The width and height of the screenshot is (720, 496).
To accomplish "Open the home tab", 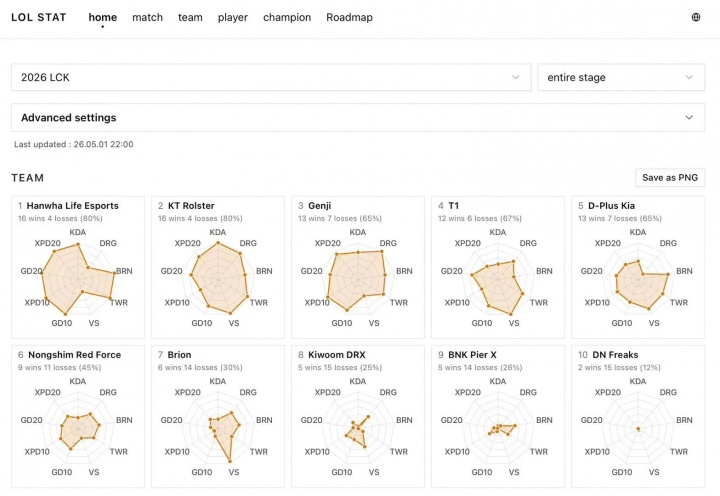I will tap(102, 17).
